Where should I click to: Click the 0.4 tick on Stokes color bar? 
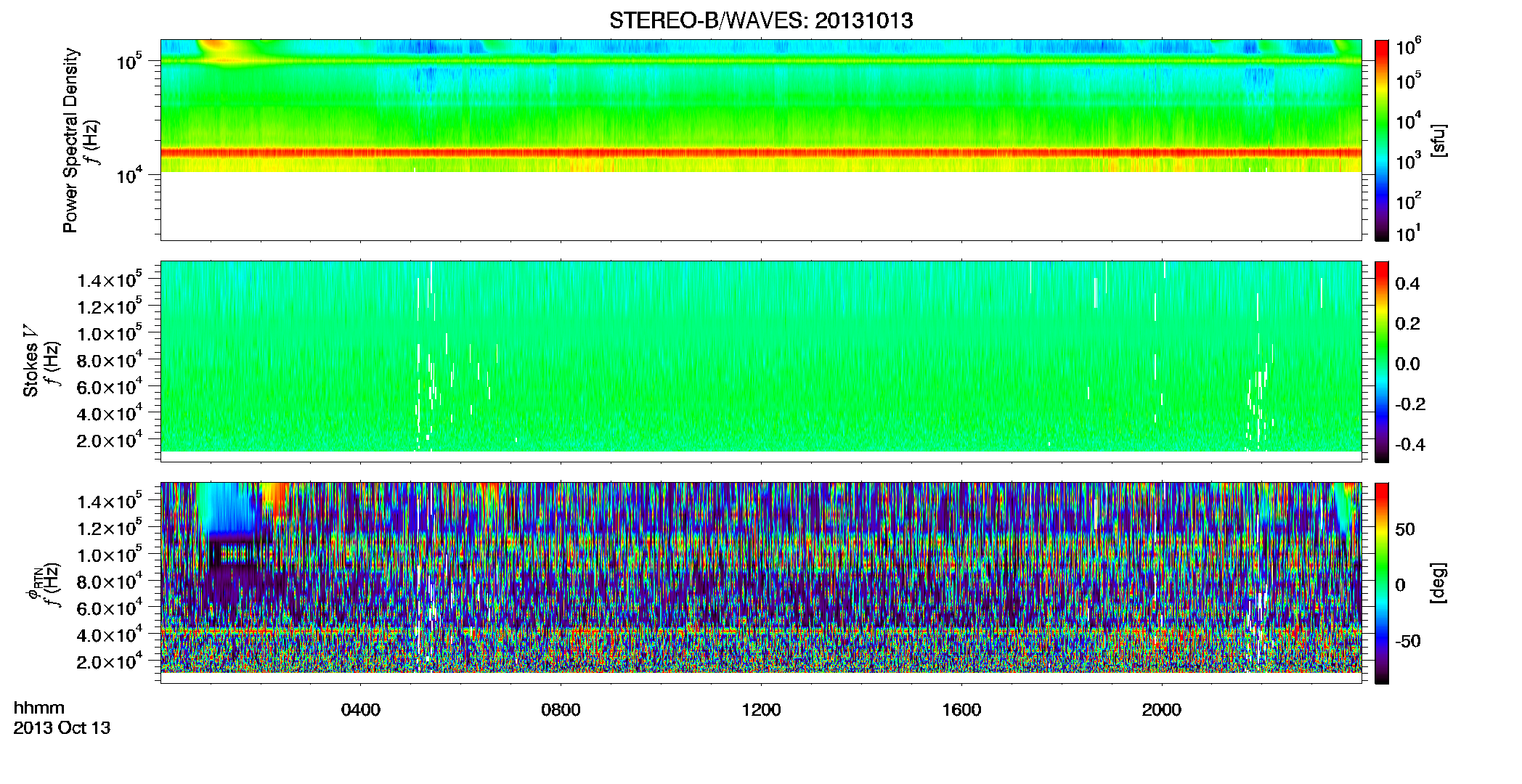[1407, 283]
